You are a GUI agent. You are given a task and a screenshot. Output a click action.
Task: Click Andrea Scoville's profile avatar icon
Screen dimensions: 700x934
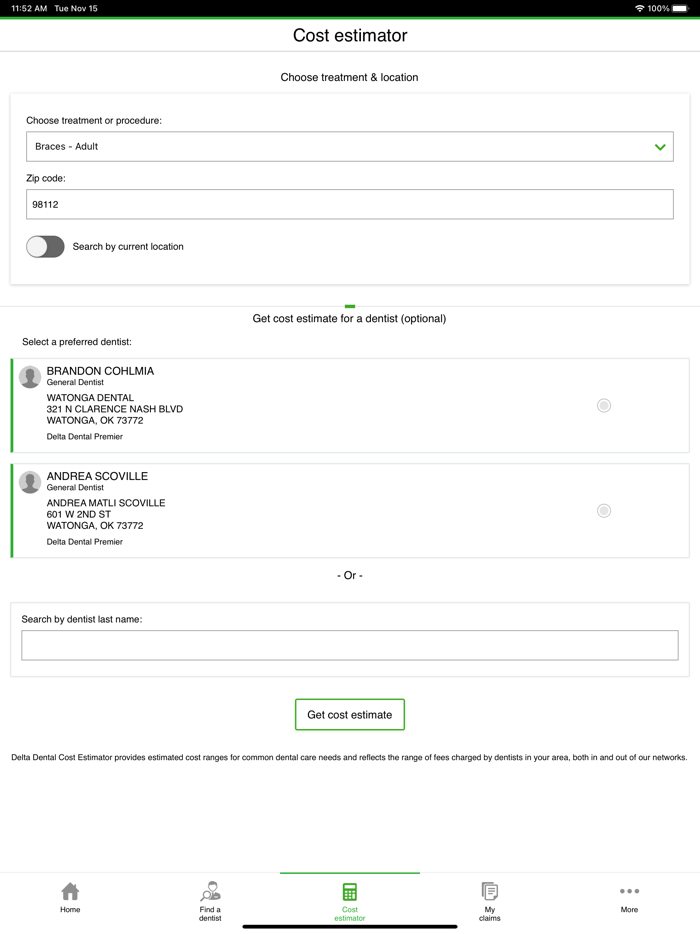(x=30, y=482)
